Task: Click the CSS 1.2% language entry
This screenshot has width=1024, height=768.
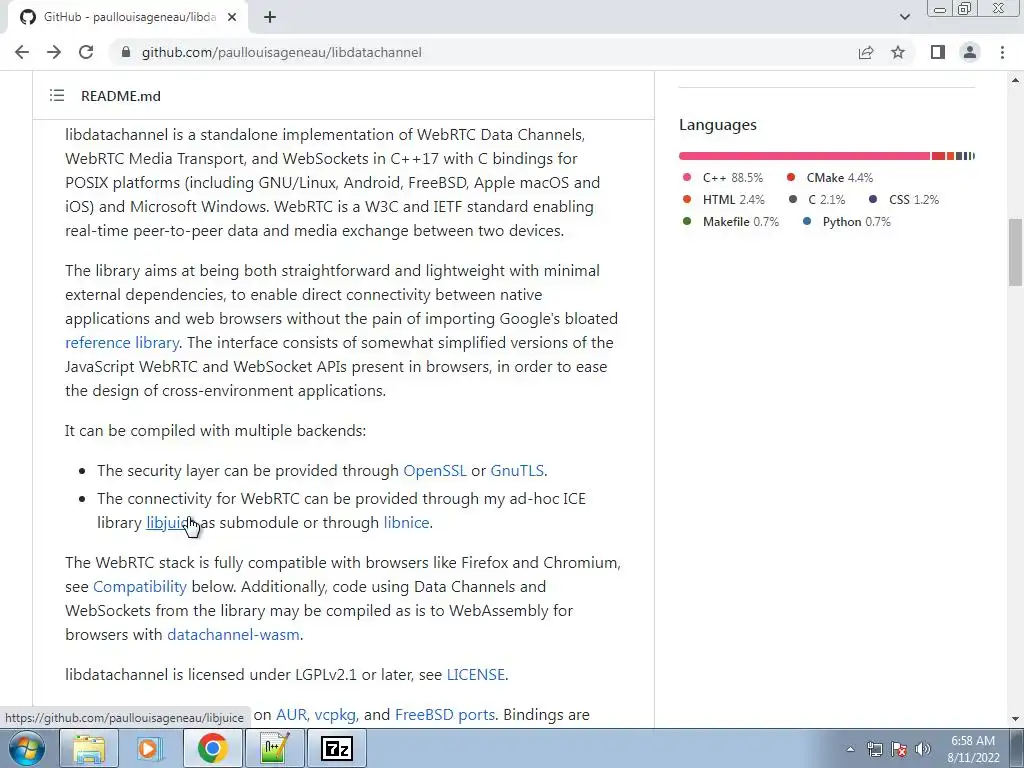Action: click(x=904, y=200)
